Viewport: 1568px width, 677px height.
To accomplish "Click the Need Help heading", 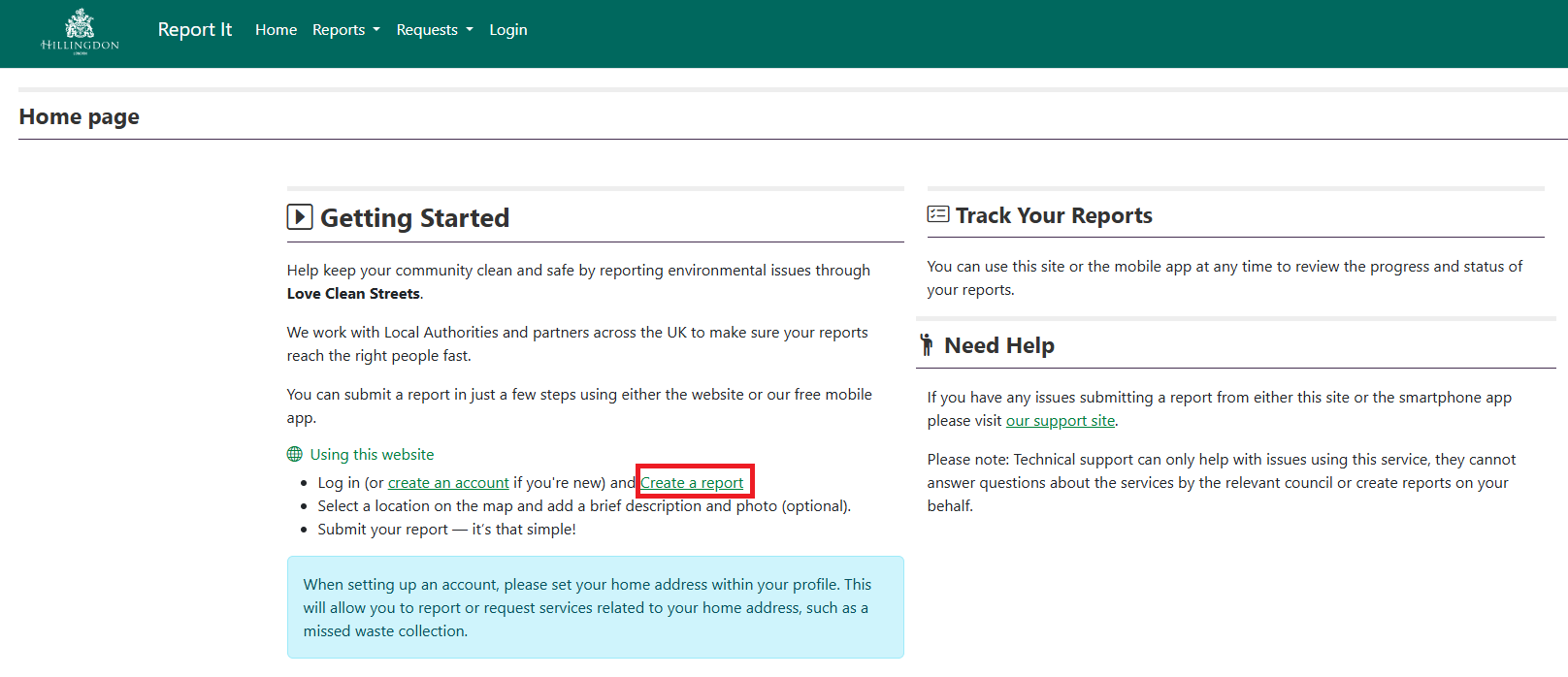I will pyautogui.click(x=999, y=345).
